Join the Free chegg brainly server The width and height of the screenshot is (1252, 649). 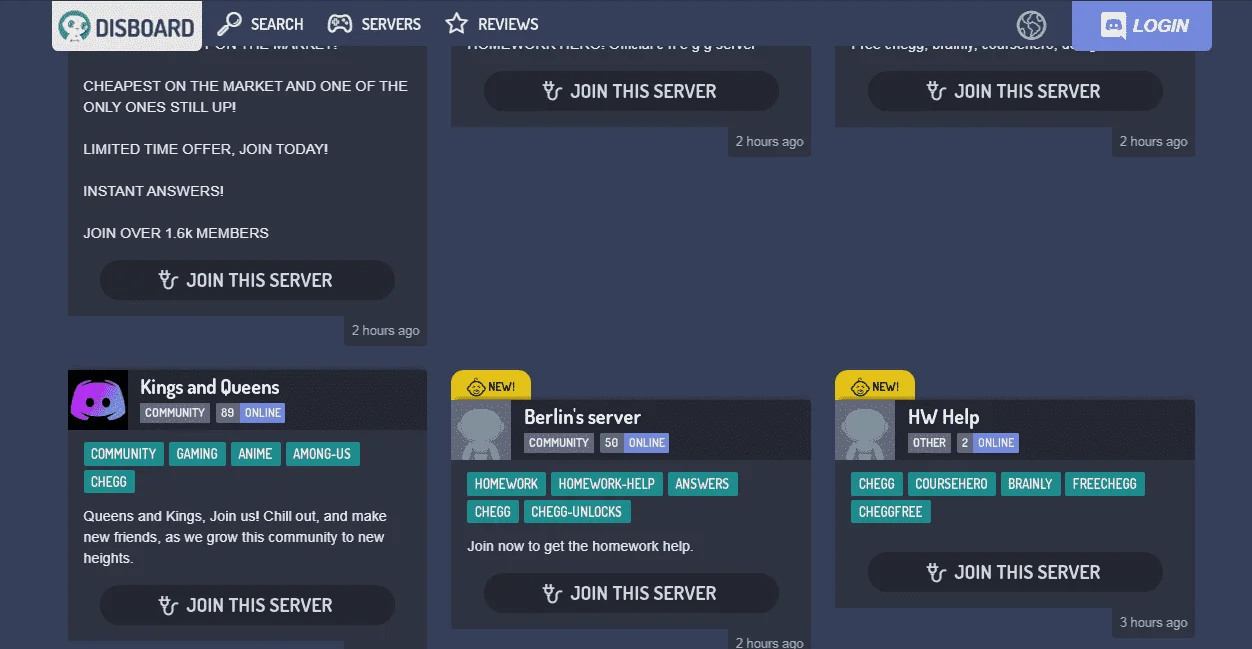(1015, 91)
